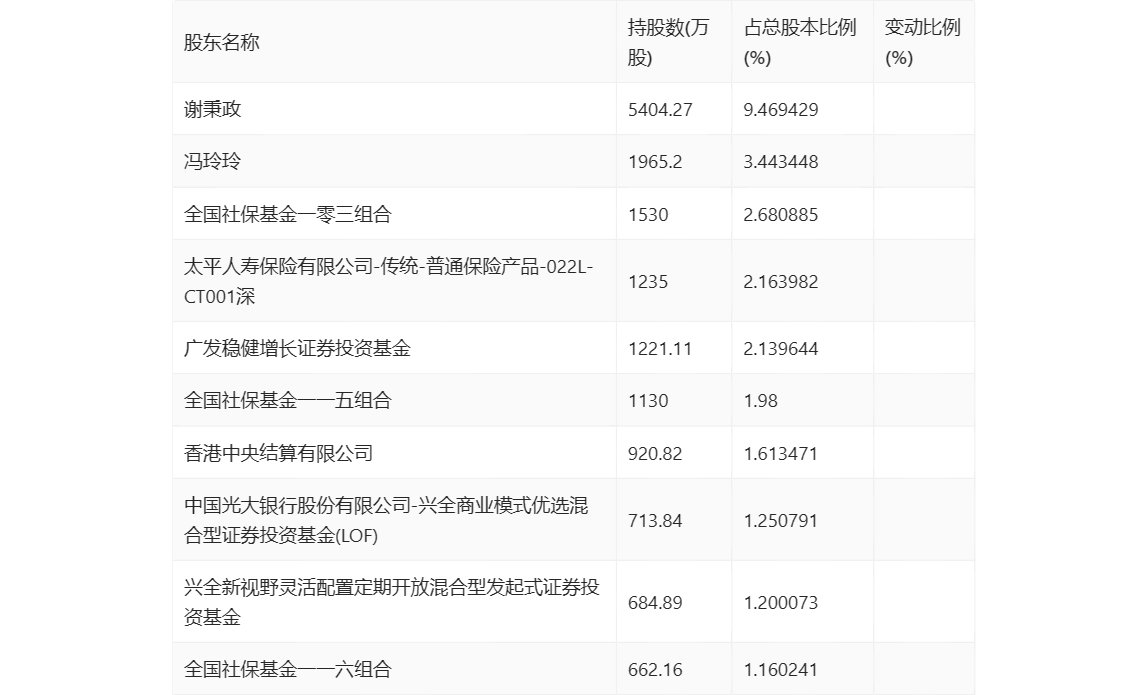Viewport: 1148px width, 695px height.
Task: Select the percentage 1.250791
Action: tap(780, 521)
